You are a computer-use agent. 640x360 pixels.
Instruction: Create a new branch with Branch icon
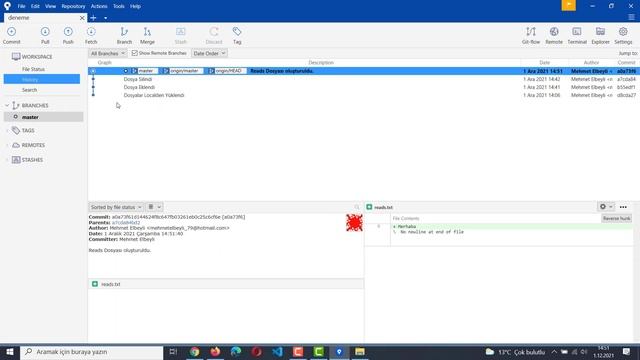124,36
